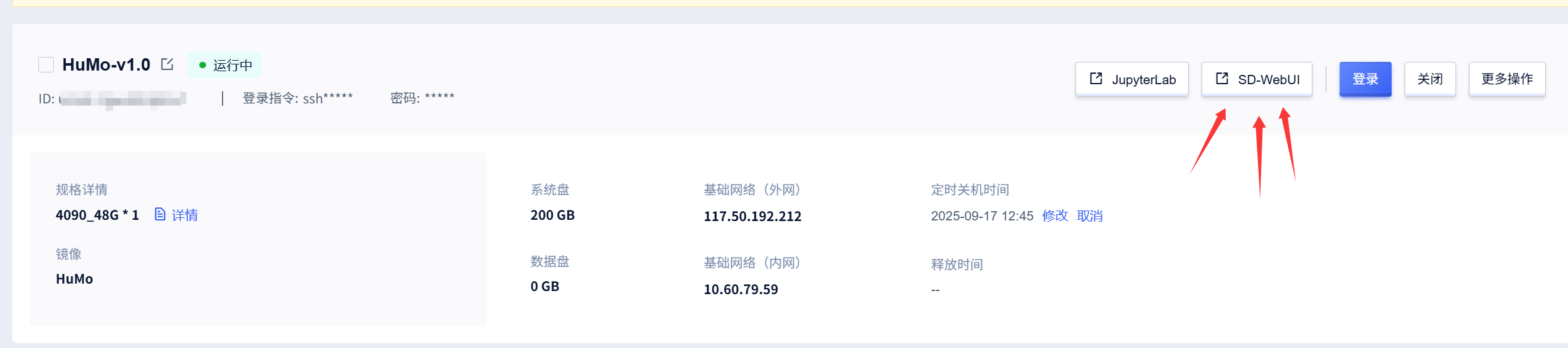Click the 关闭 button
The image size is (1568, 348).
tap(1430, 79)
